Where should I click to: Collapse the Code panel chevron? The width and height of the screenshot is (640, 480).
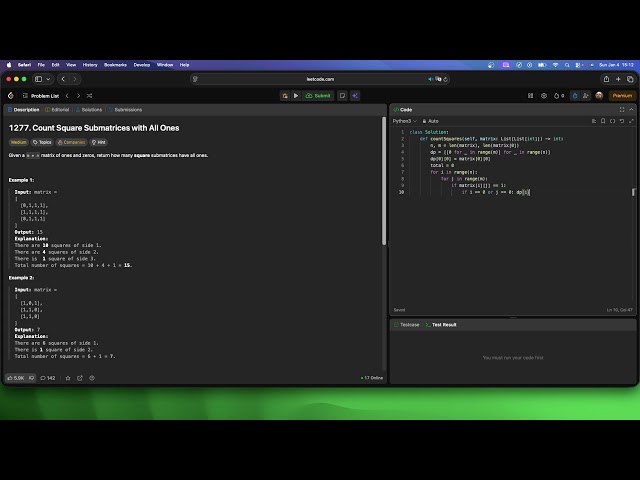click(x=631, y=110)
